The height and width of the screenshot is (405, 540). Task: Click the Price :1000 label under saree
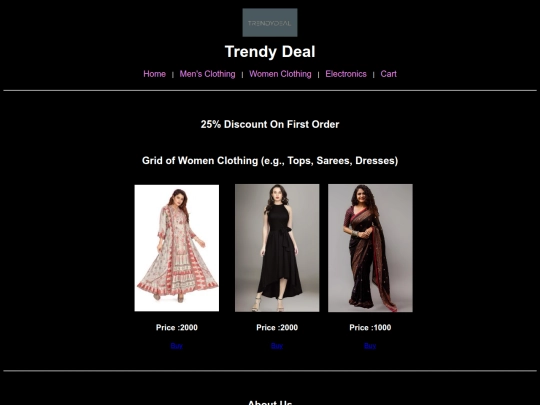click(370, 327)
